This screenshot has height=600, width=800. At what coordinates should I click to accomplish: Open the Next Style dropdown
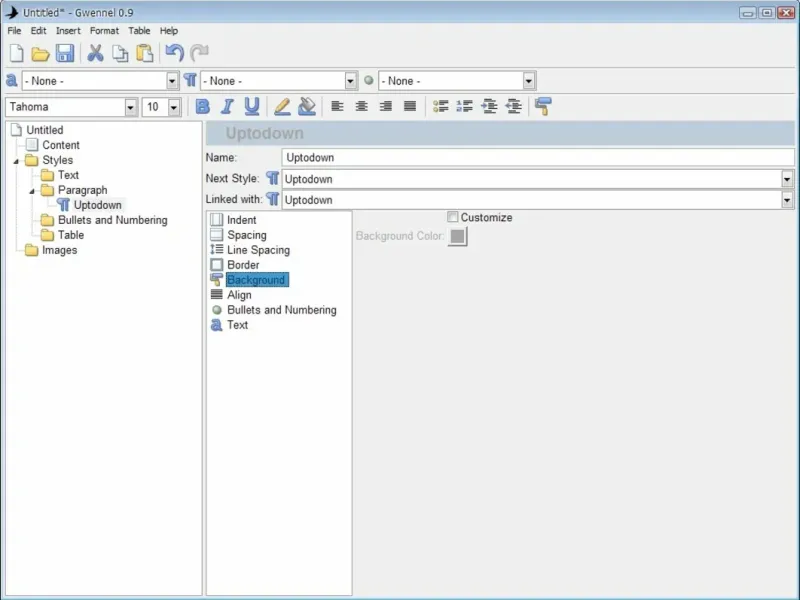click(787, 179)
